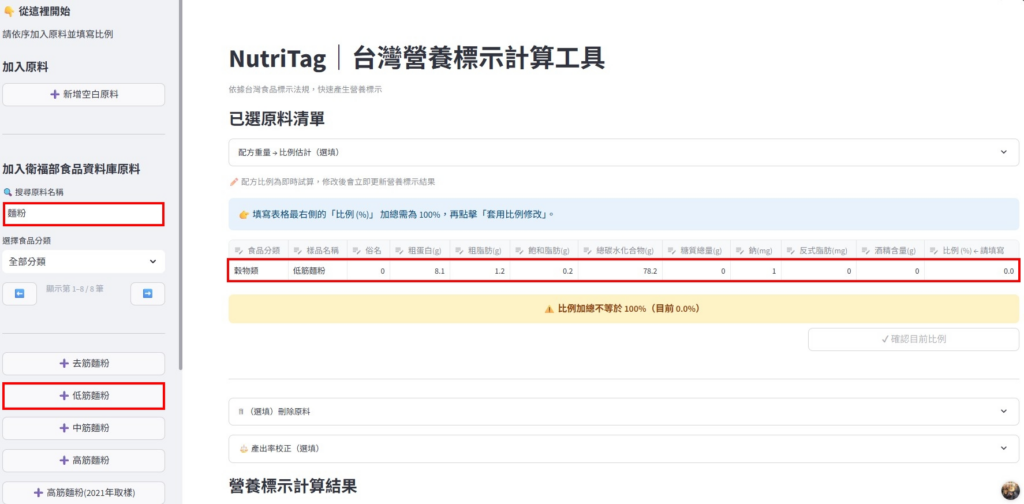The width and height of the screenshot is (1024, 504).
Task: Select the 78.2 carbohydrate cell
Action: 620,270
